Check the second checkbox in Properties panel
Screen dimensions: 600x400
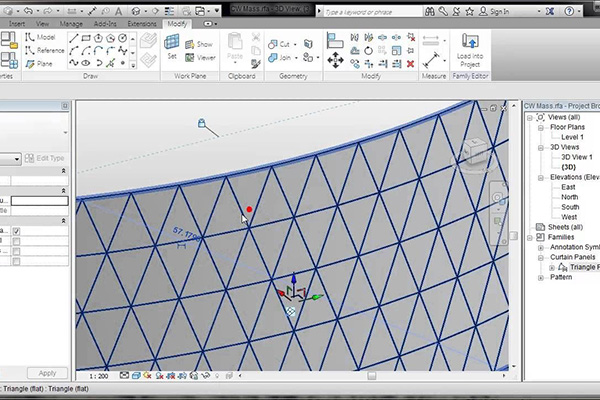(16, 241)
